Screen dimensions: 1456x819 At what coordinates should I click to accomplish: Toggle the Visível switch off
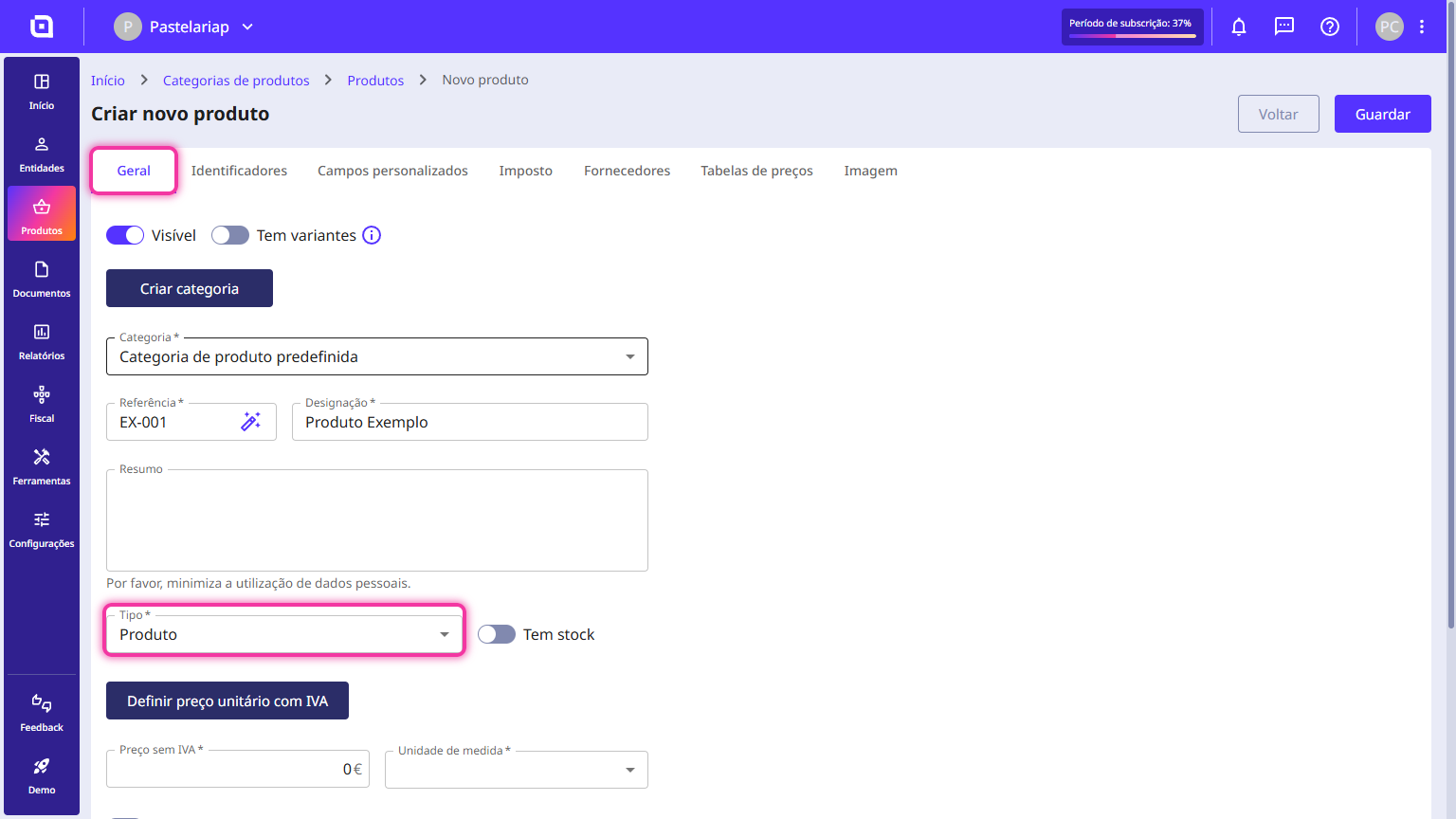point(125,235)
